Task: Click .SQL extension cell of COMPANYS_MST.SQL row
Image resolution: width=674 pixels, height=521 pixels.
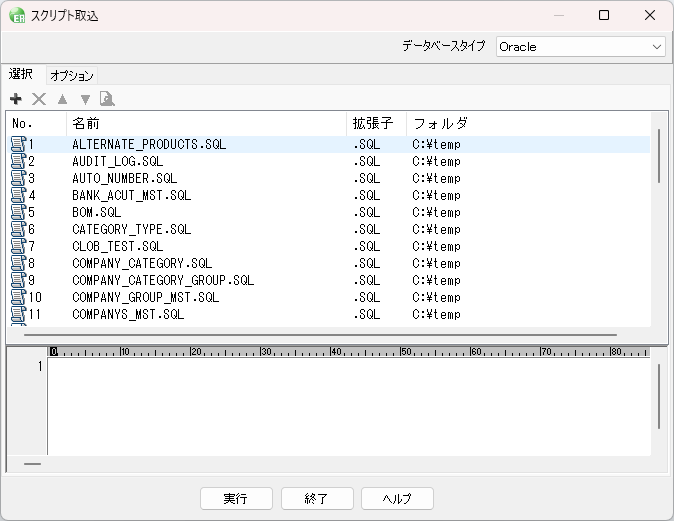Action: (x=367, y=314)
